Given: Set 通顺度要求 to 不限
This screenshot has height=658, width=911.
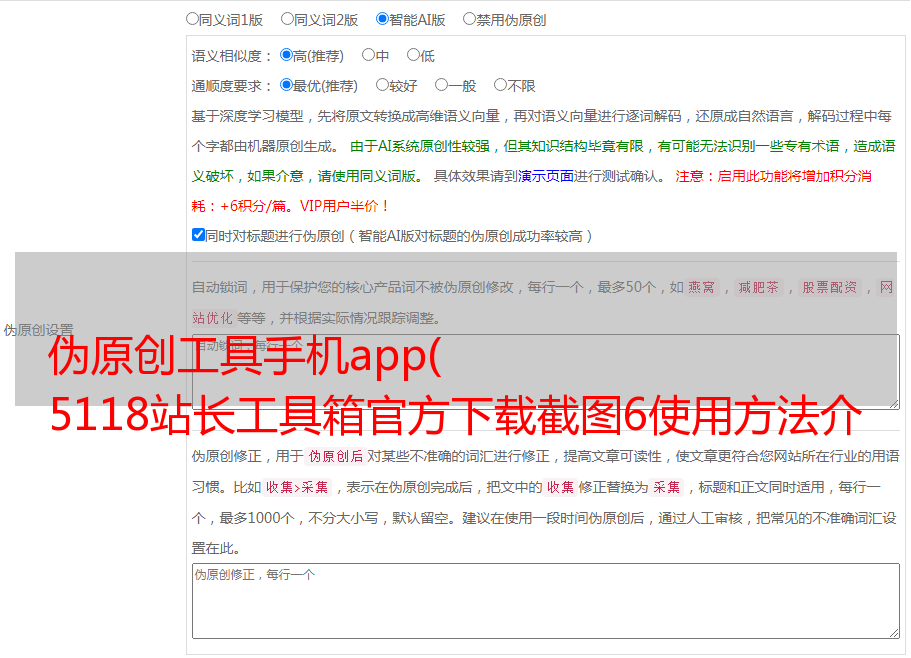Looking at the screenshot, I should 501,86.
